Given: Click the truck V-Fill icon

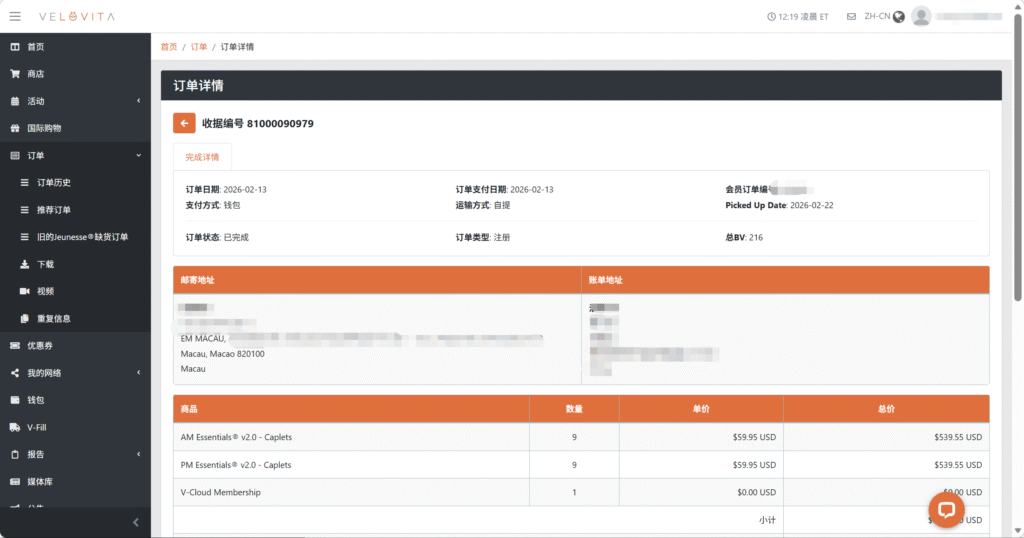Looking at the screenshot, I should click(x=15, y=427).
